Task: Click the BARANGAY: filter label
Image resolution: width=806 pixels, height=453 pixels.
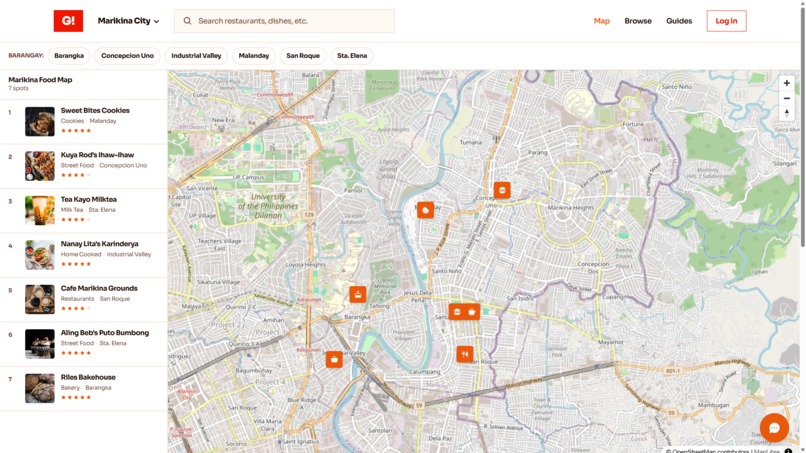Action: (x=26, y=56)
